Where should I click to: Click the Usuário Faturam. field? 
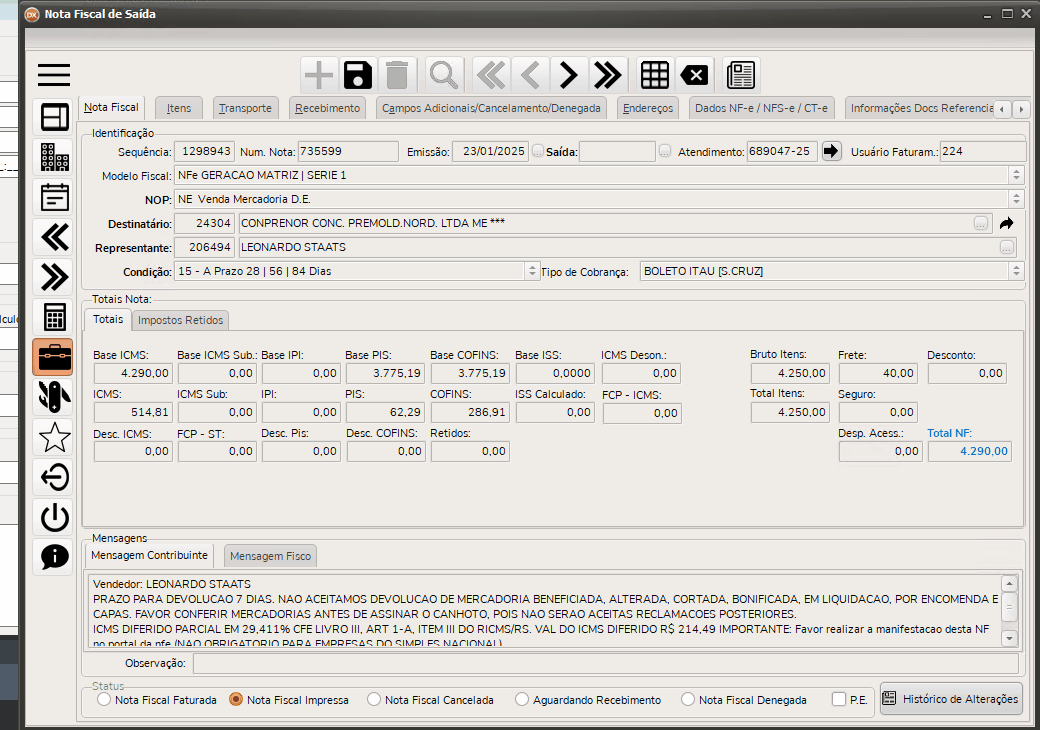(x=983, y=151)
